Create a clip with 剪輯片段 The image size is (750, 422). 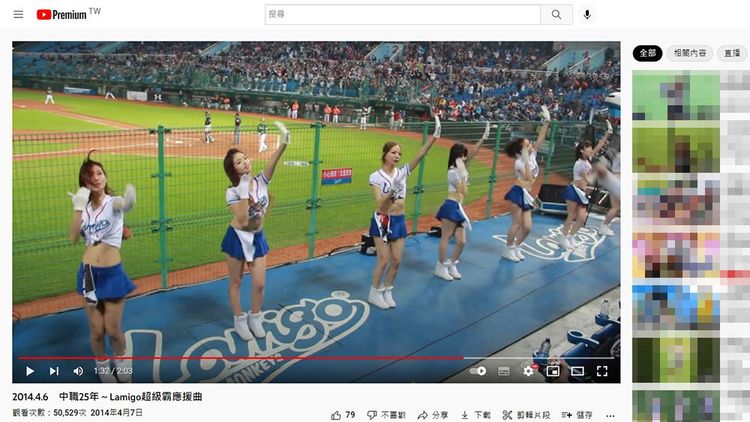526,415
